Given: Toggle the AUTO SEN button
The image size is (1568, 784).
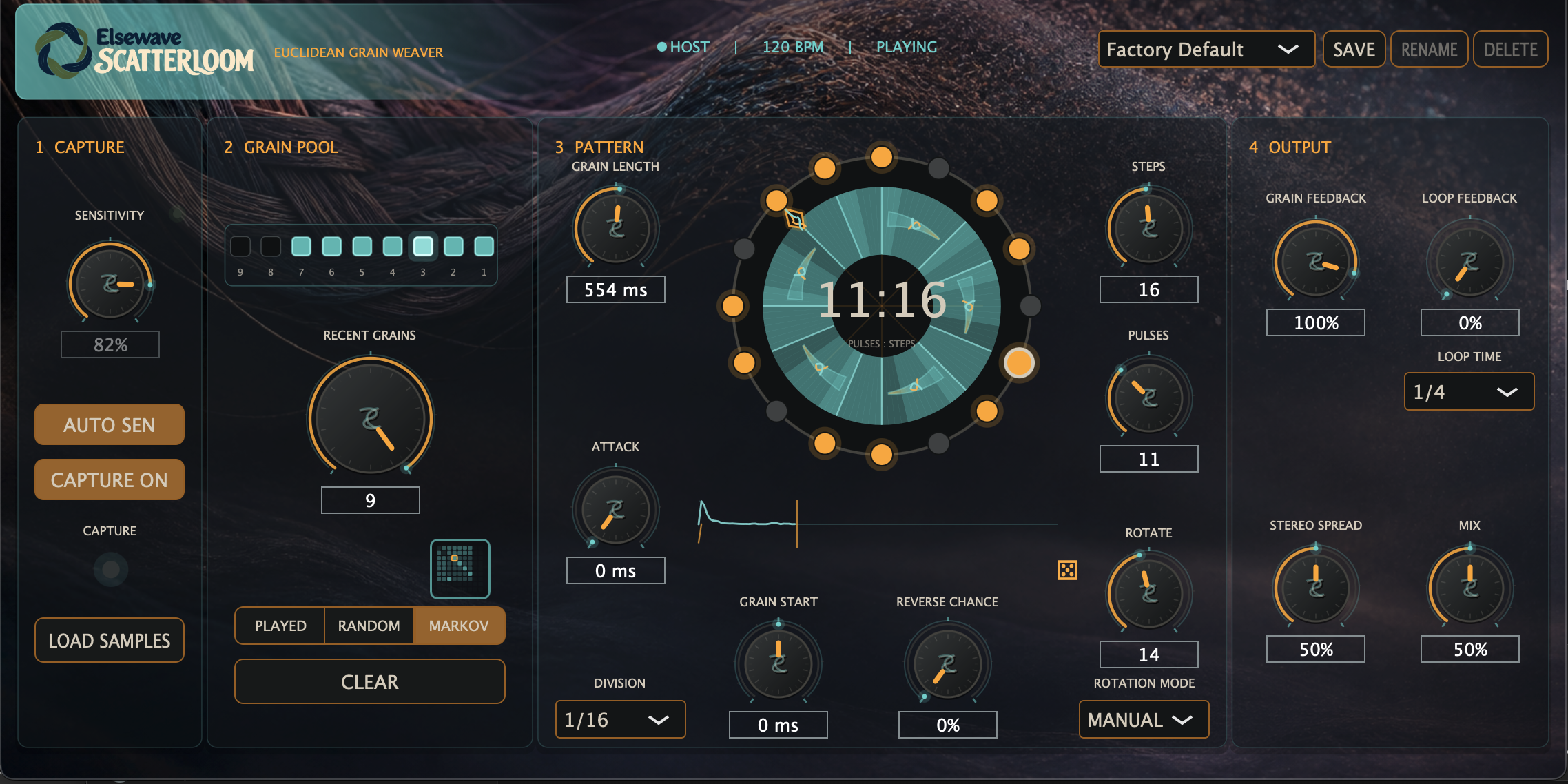Looking at the screenshot, I should [x=110, y=424].
